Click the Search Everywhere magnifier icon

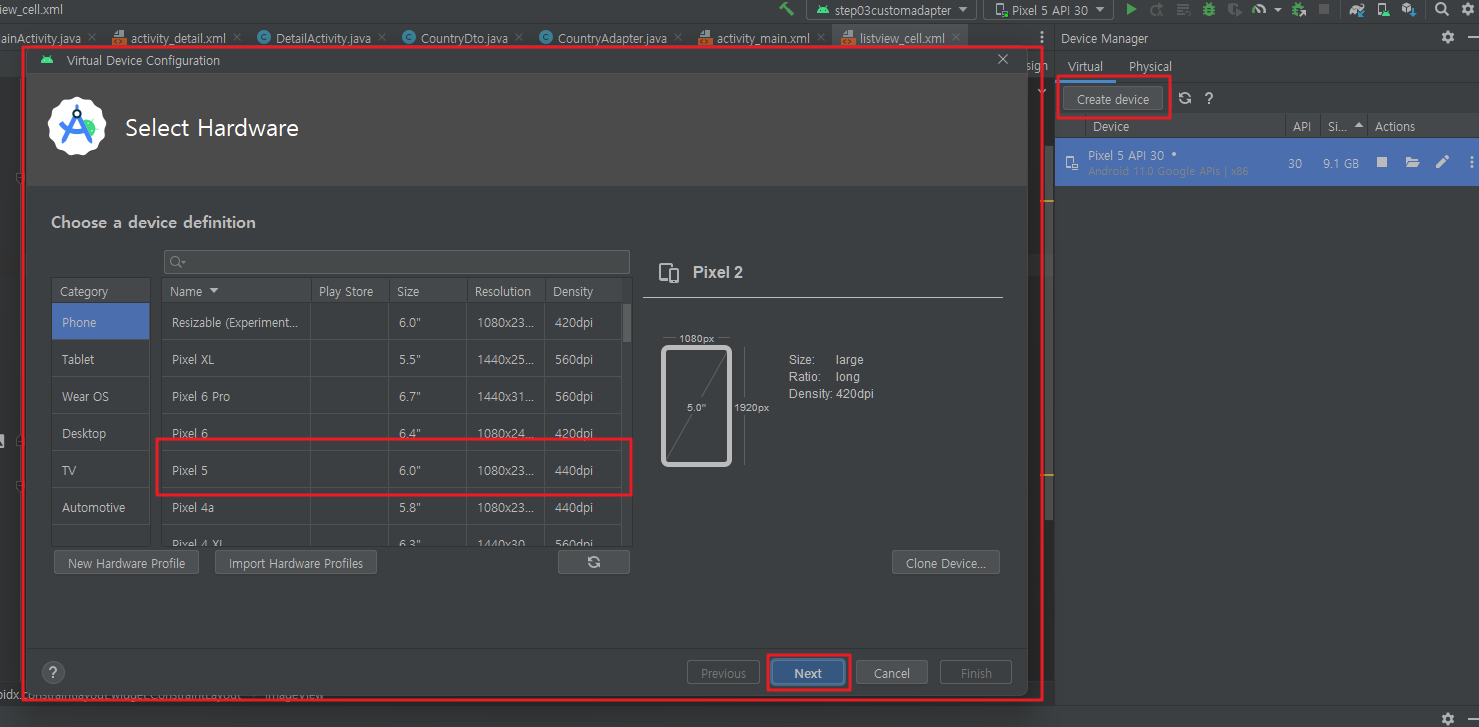click(x=1441, y=9)
